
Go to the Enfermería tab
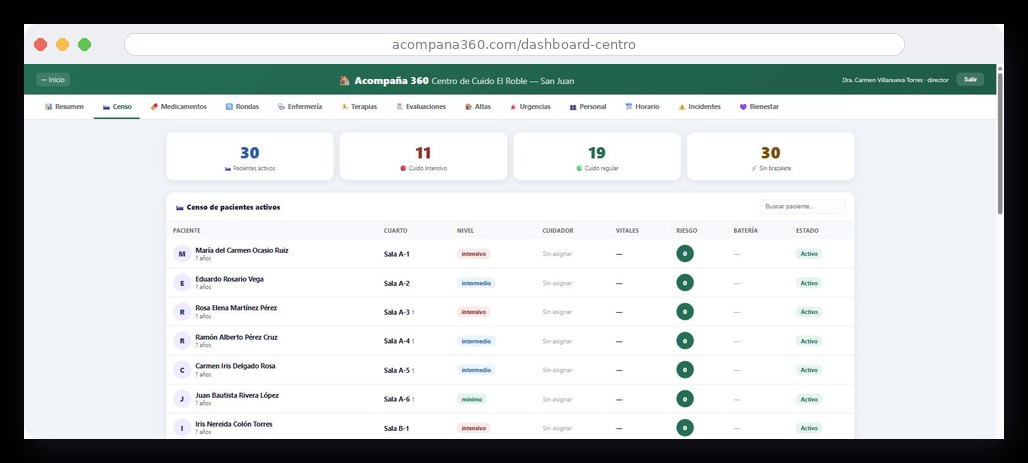(x=300, y=107)
